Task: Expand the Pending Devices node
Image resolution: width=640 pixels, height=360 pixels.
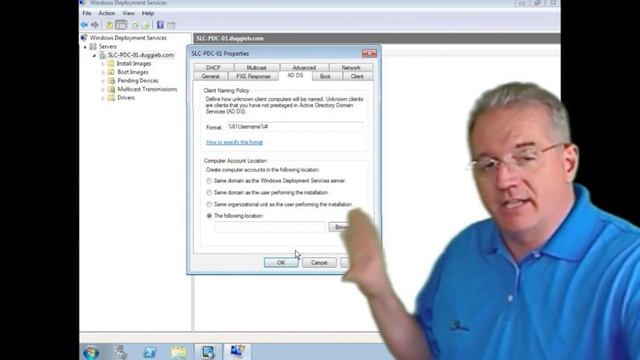Action: pos(103,81)
